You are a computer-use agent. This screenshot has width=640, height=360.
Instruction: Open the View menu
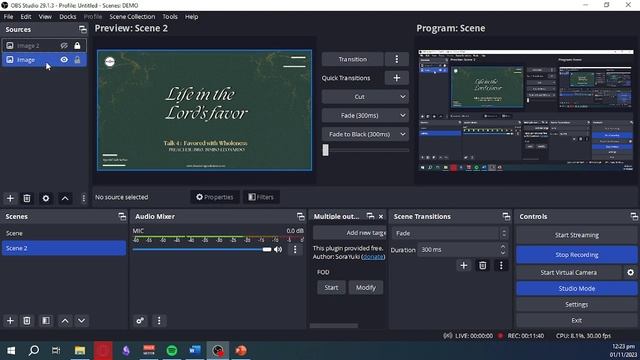[x=45, y=17]
